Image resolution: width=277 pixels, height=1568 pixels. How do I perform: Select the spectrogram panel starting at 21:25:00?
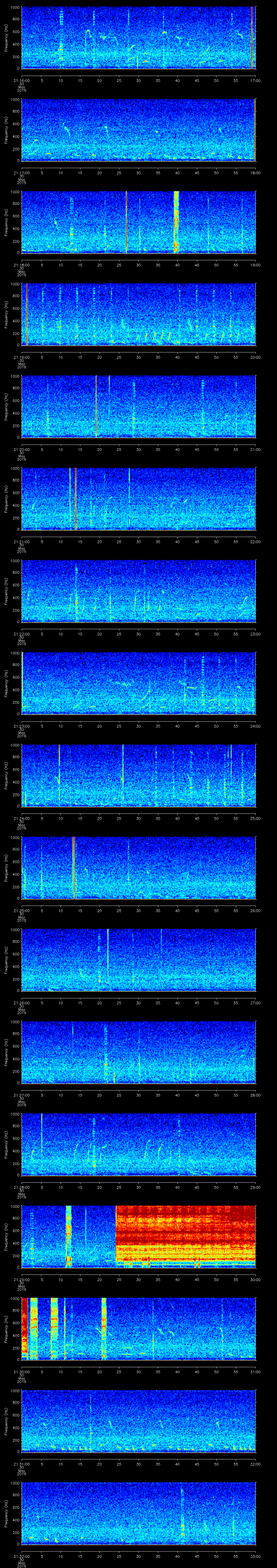pyautogui.click(x=139, y=868)
